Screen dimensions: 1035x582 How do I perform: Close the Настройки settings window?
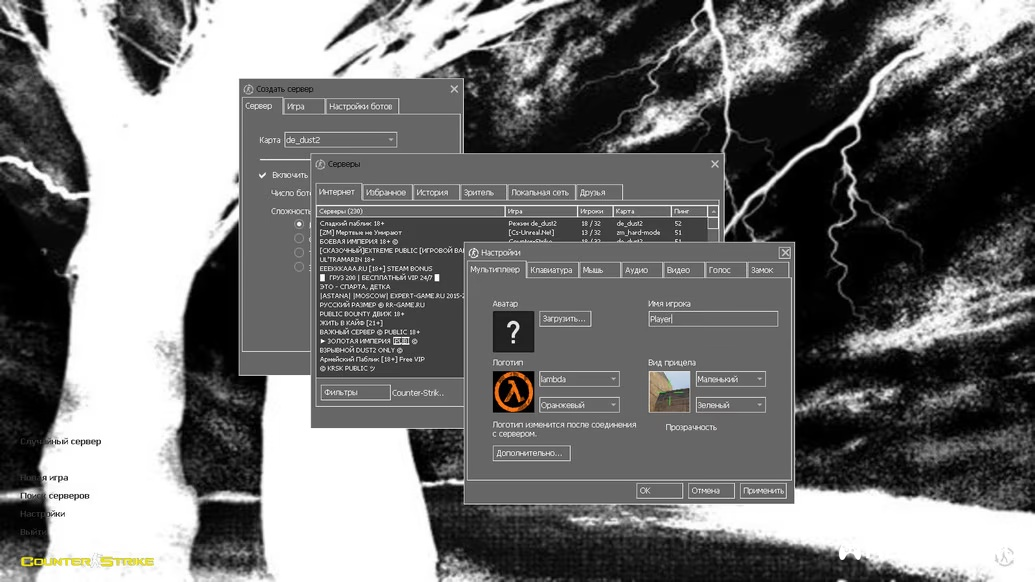tap(785, 253)
